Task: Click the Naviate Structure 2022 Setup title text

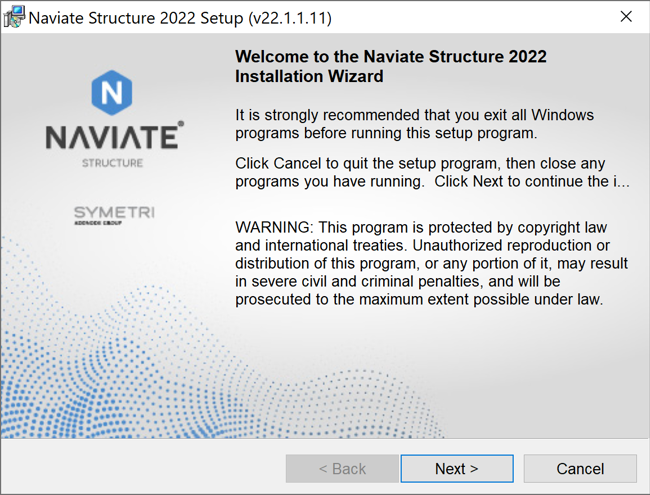Action: point(136,18)
